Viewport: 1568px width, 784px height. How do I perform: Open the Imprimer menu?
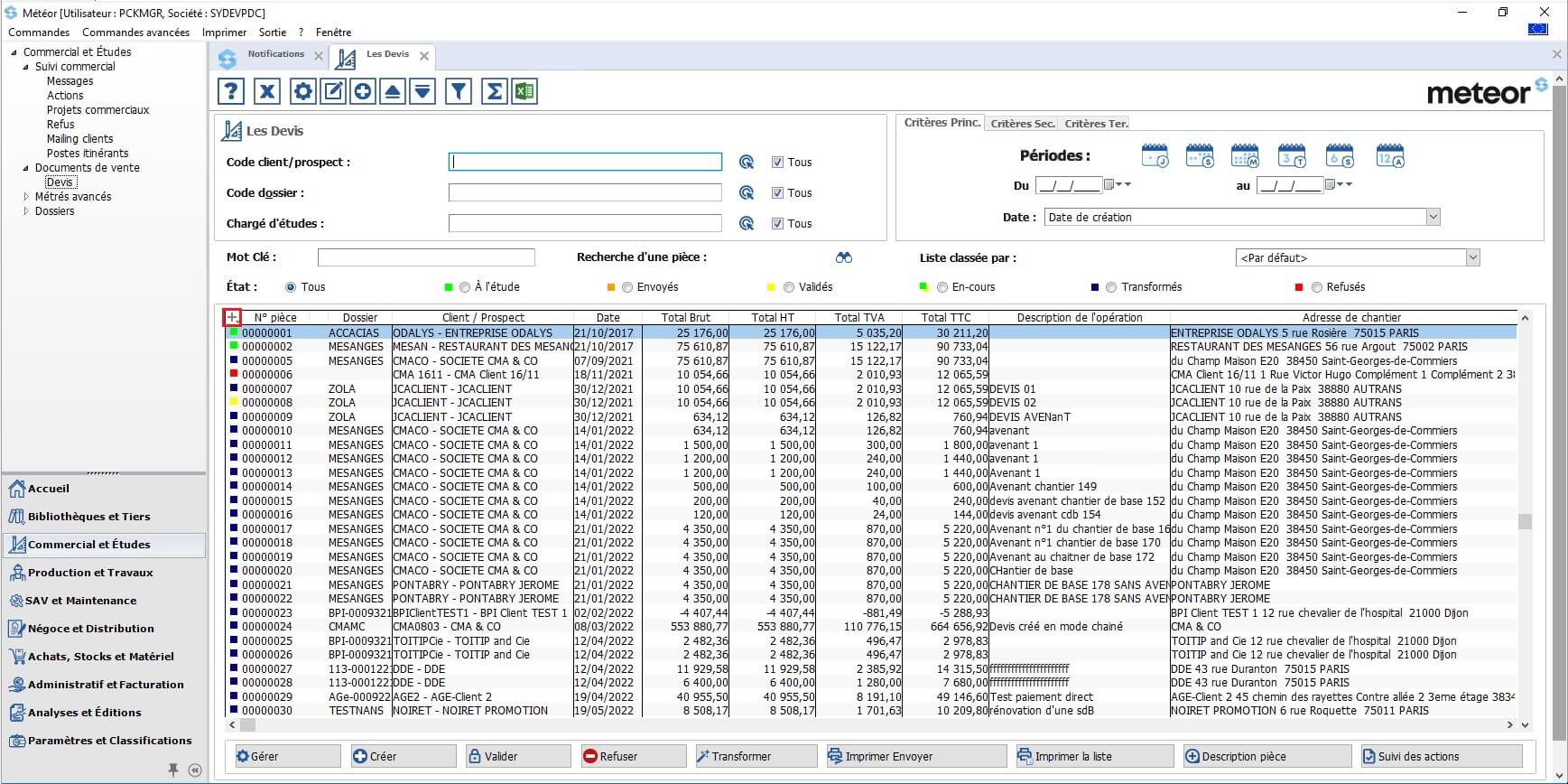(224, 33)
